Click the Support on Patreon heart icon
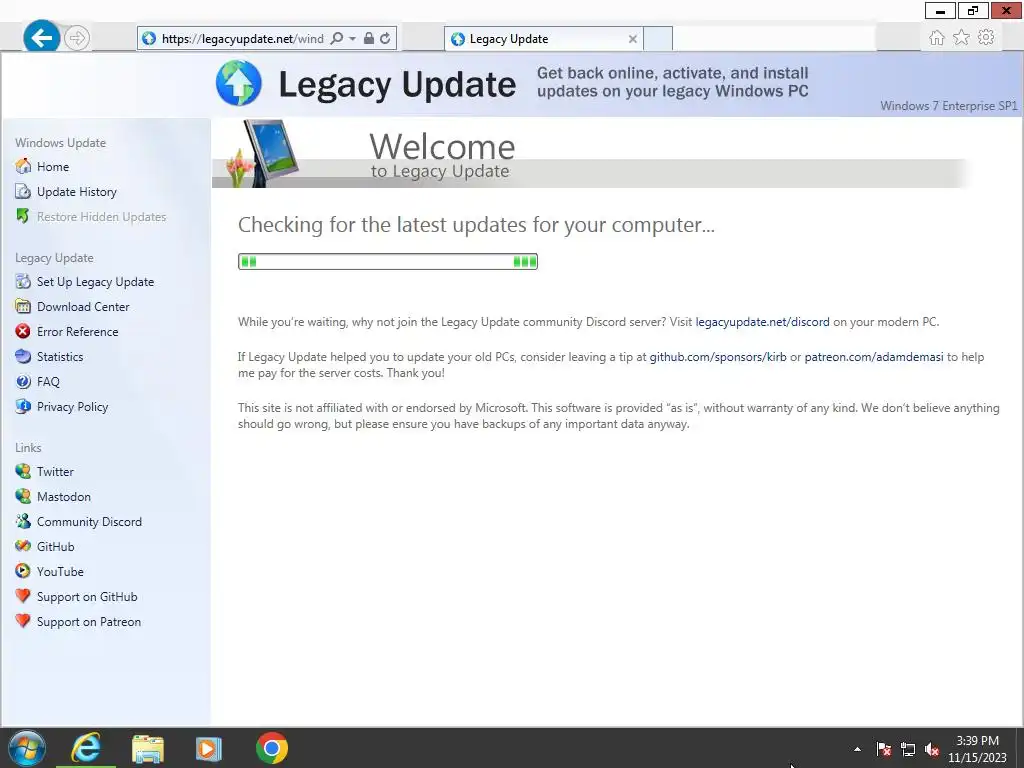 tap(23, 621)
